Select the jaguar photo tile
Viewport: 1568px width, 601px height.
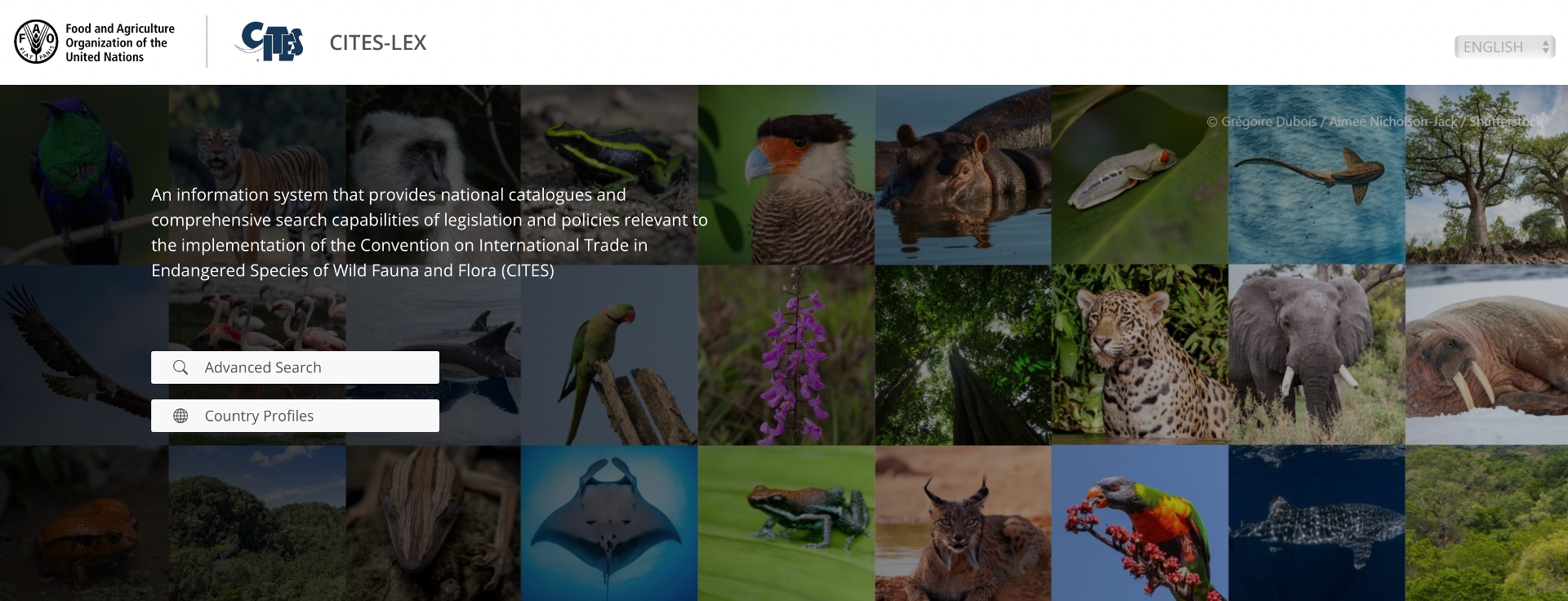pyautogui.click(x=1140, y=355)
